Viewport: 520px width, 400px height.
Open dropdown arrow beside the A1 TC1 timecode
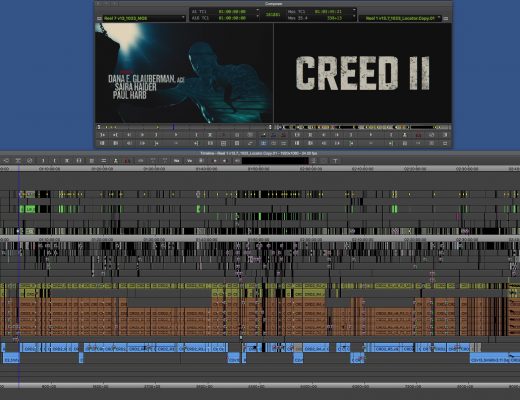(x=257, y=11)
